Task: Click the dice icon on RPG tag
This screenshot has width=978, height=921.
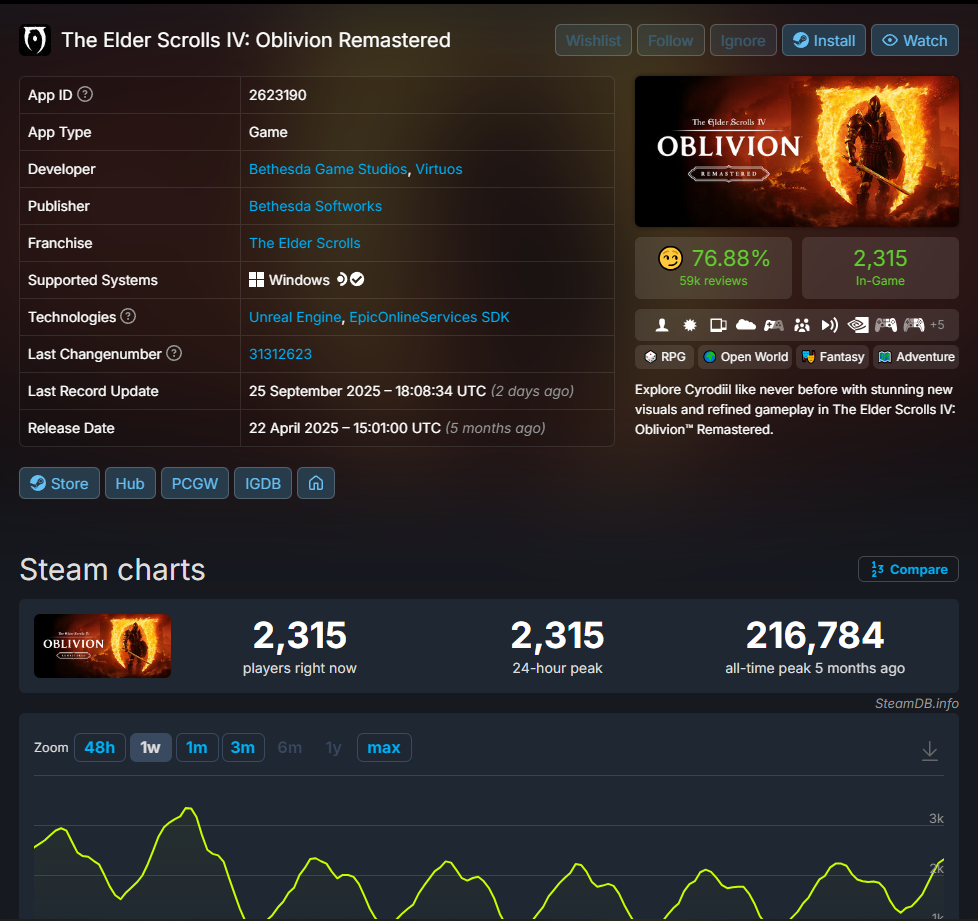Action: click(651, 357)
